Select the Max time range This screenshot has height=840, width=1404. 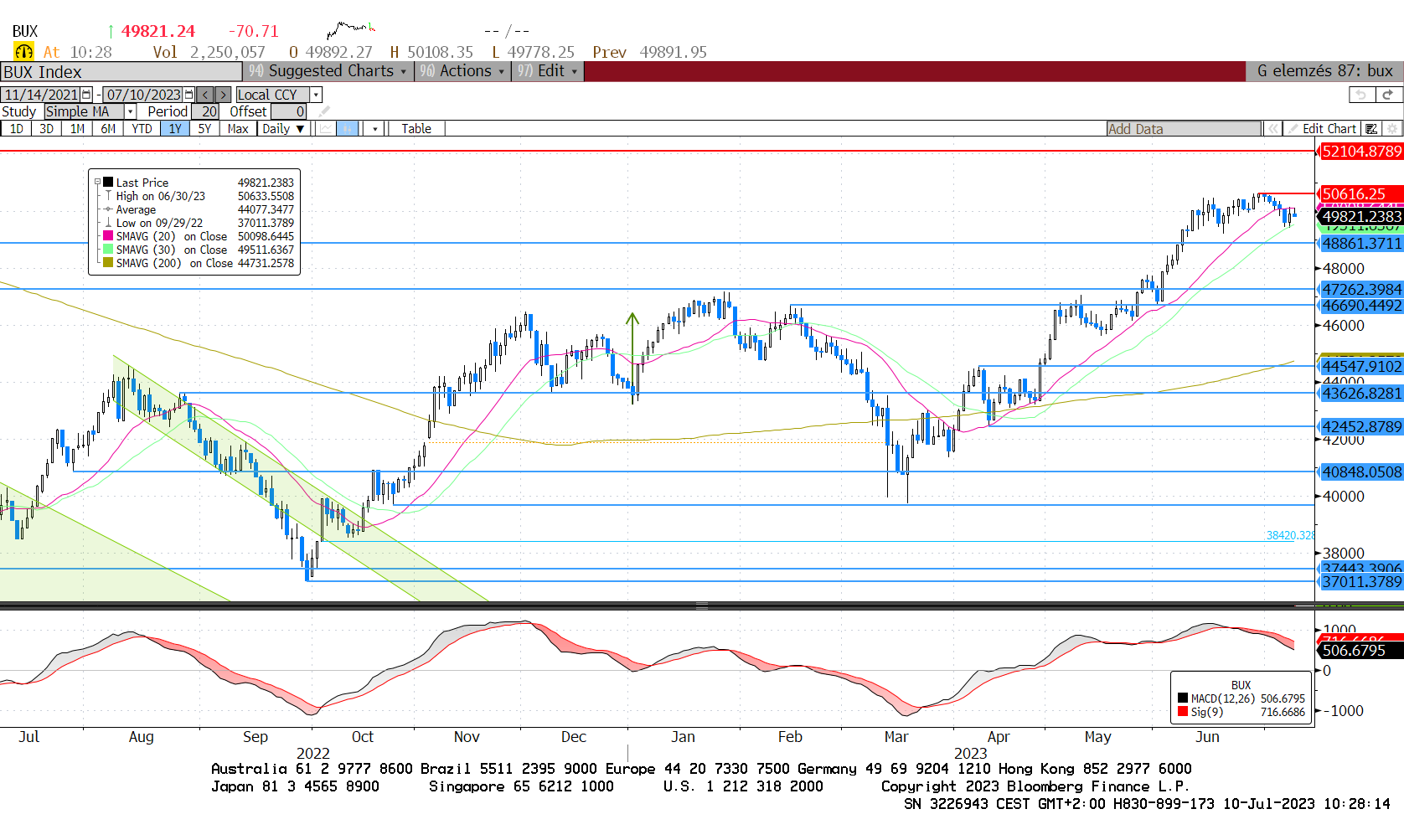[x=238, y=128]
